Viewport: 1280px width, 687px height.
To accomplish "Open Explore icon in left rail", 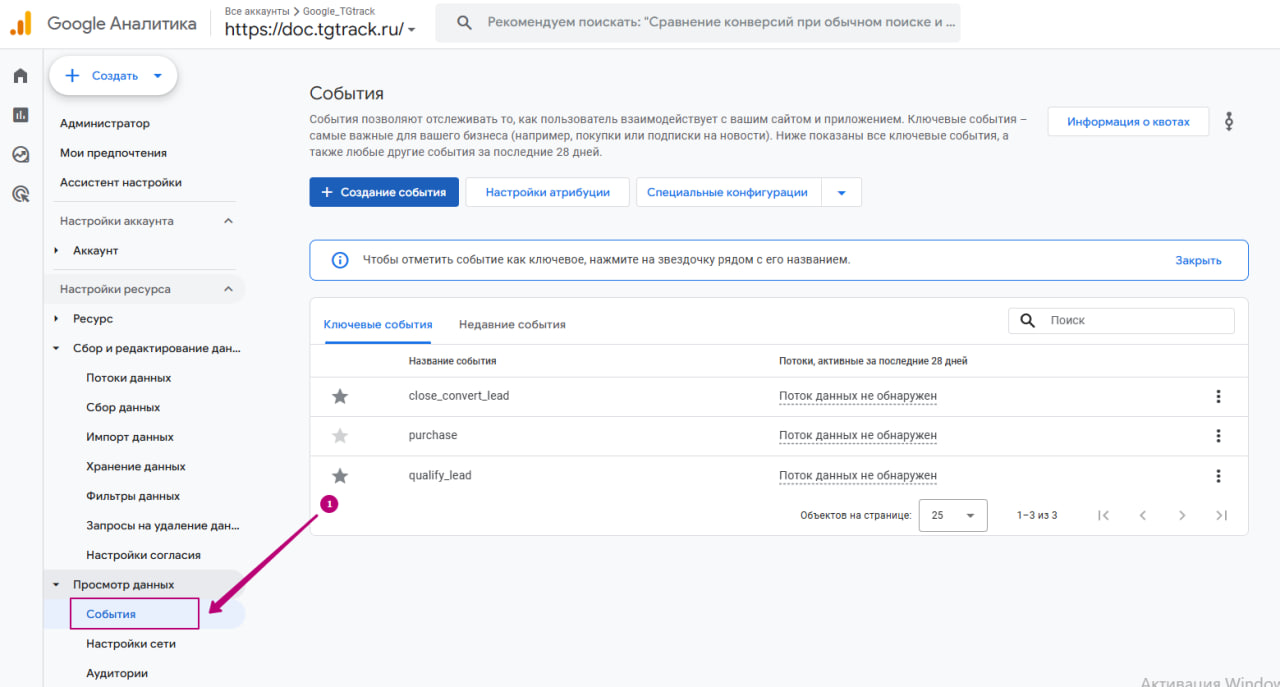I will pos(20,154).
